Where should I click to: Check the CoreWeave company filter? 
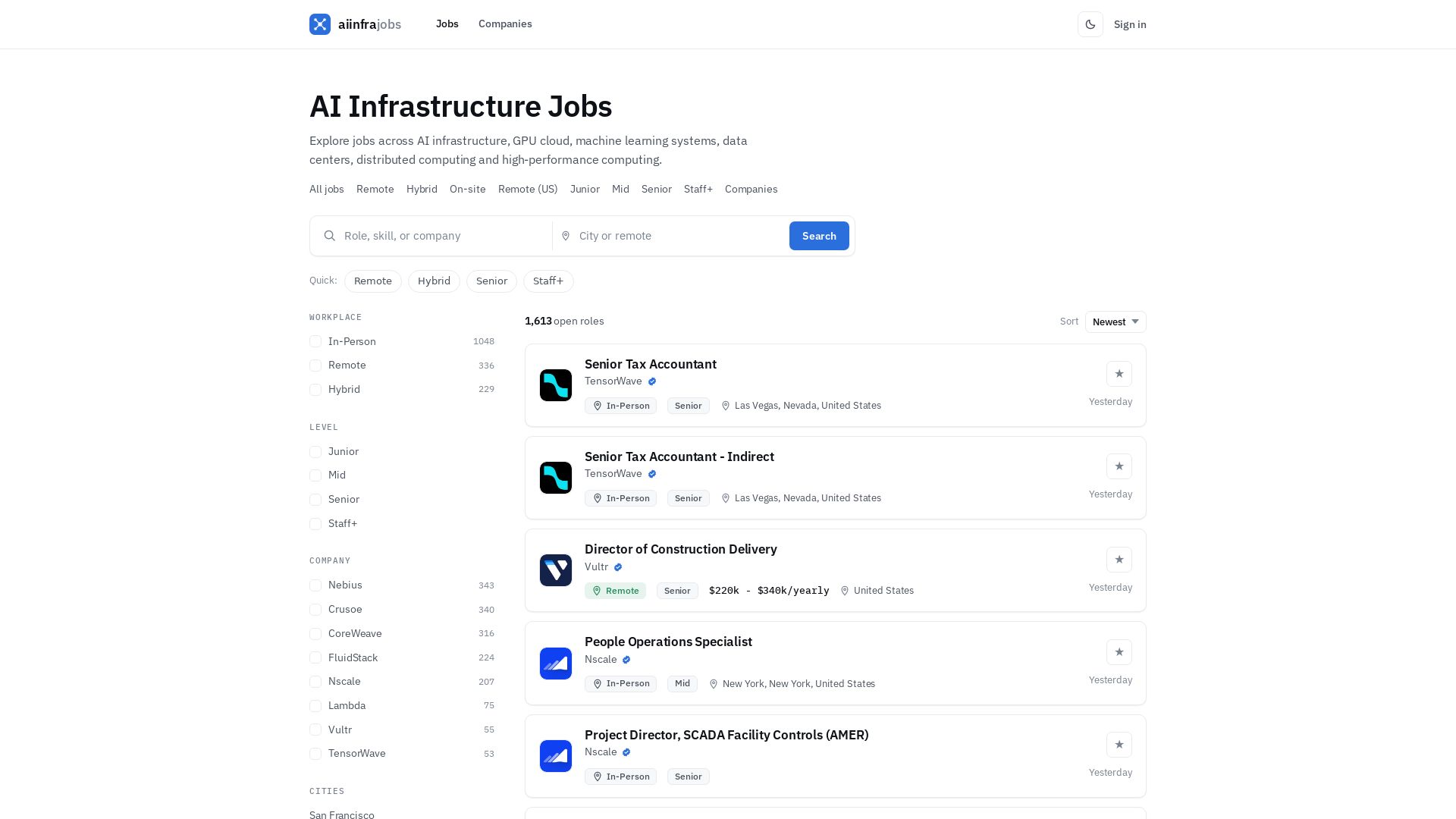point(315,634)
